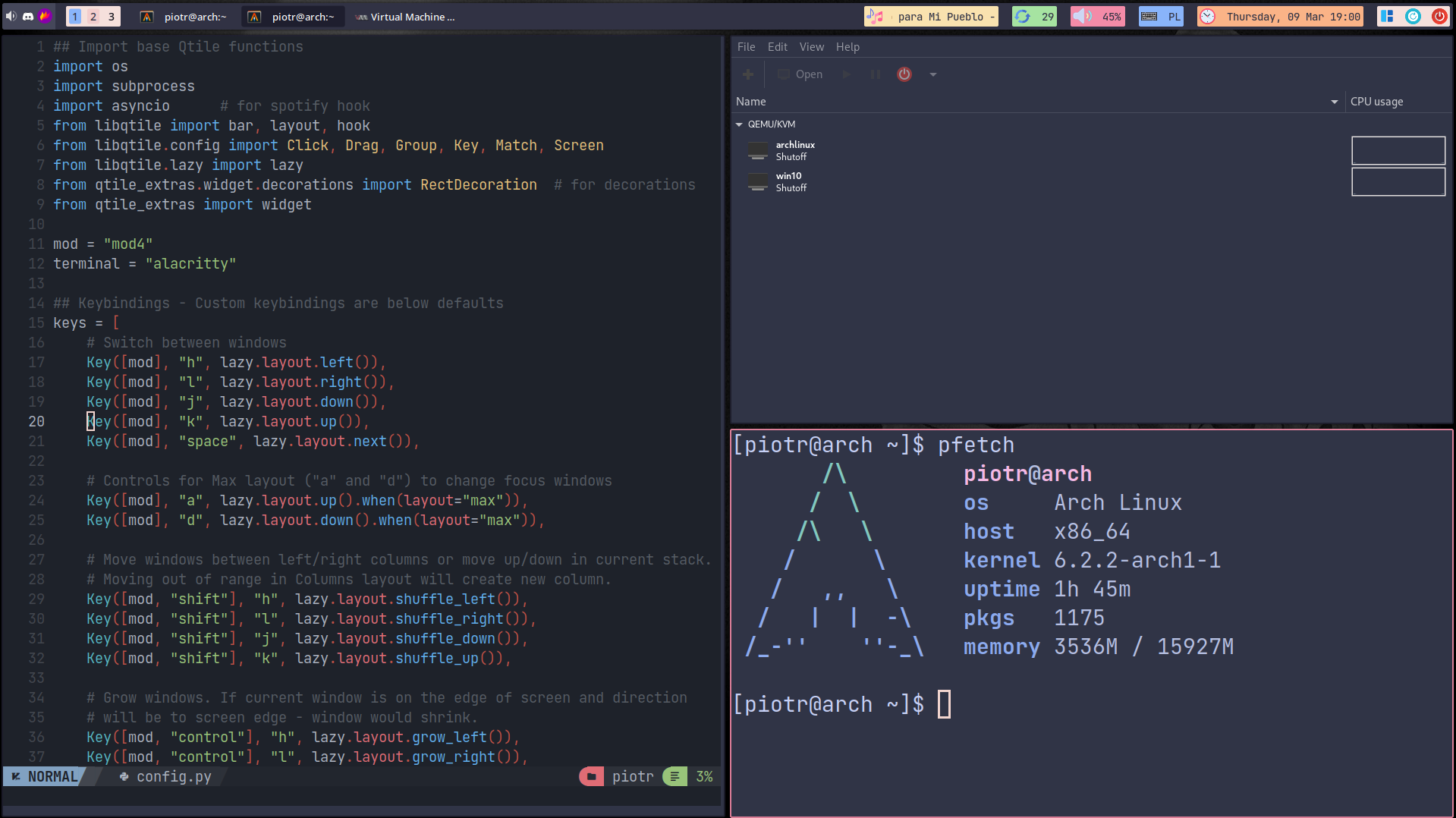Click the Open VM console button
The image size is (1456, 818).
tap(800, 74)
